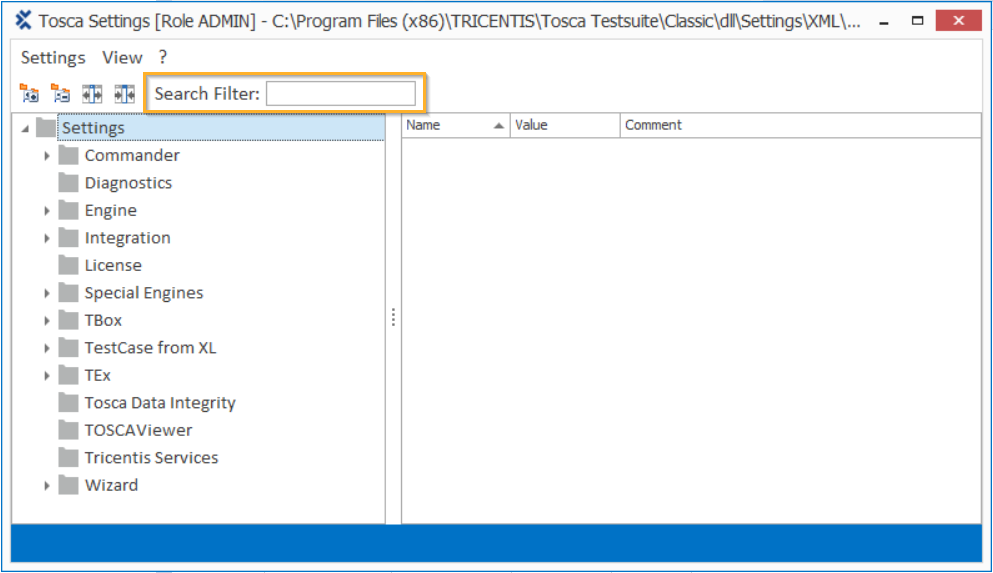Image resolution: width=993 pixels, height=573 pixels.
Task: Click the collapse all folders toolbar icon
Action: (x=61, y=94)
